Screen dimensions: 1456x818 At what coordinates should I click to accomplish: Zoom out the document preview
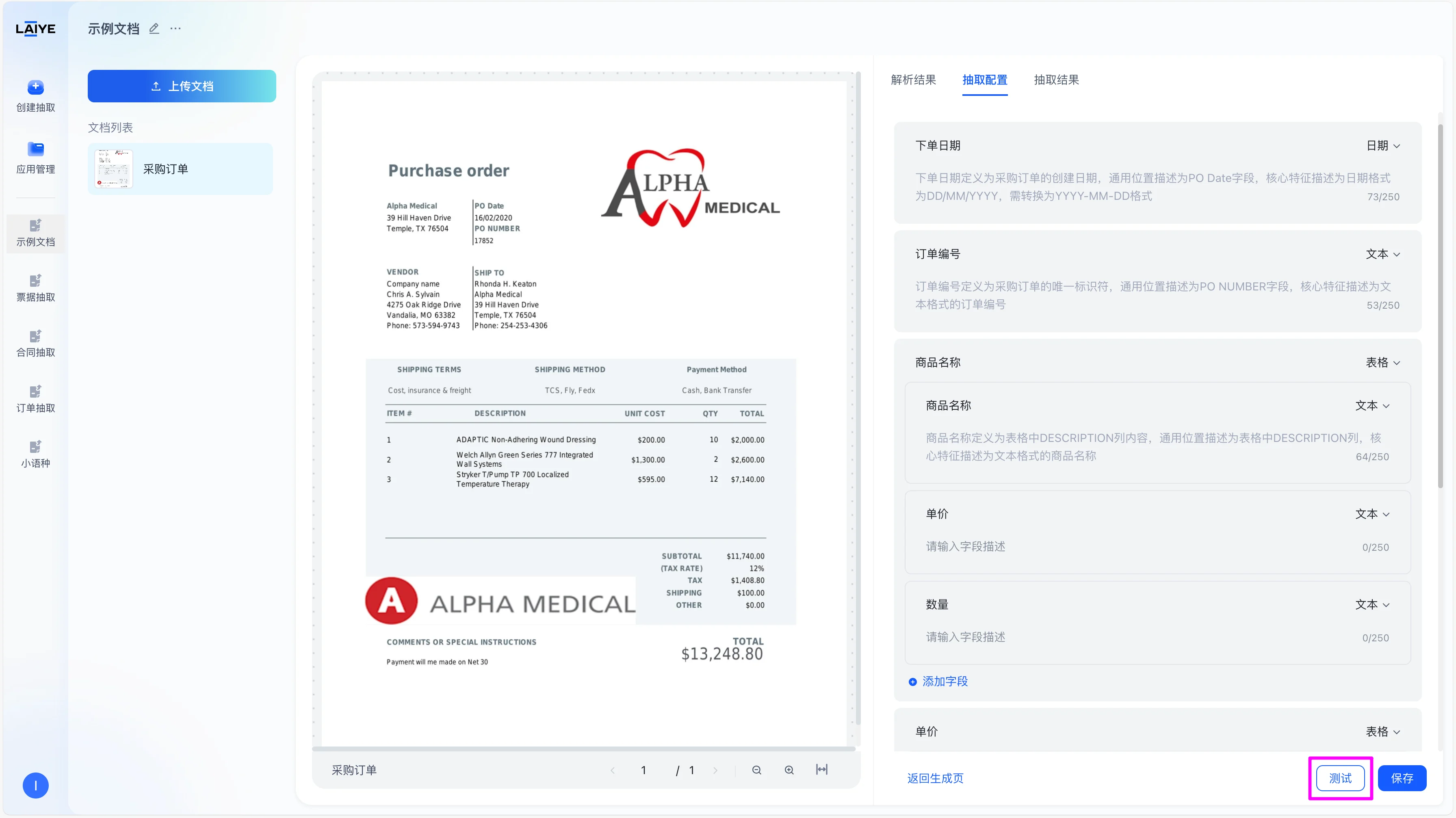pyautogui.click(x=757, y=770)
